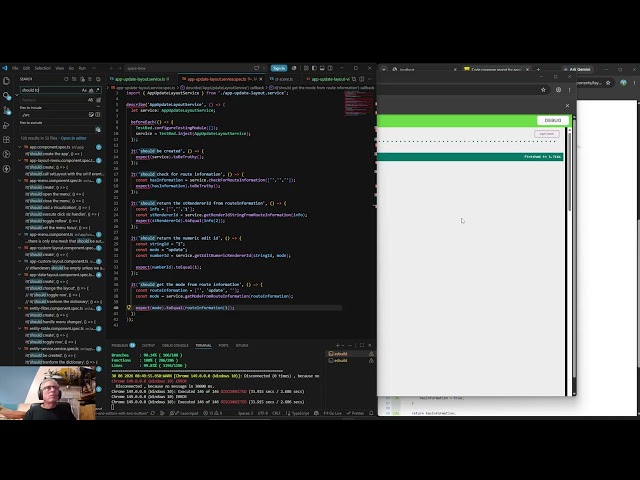Switch to the Ports panel tab
This screenshot has width=640, height=480.
click(x=223, y=345)
